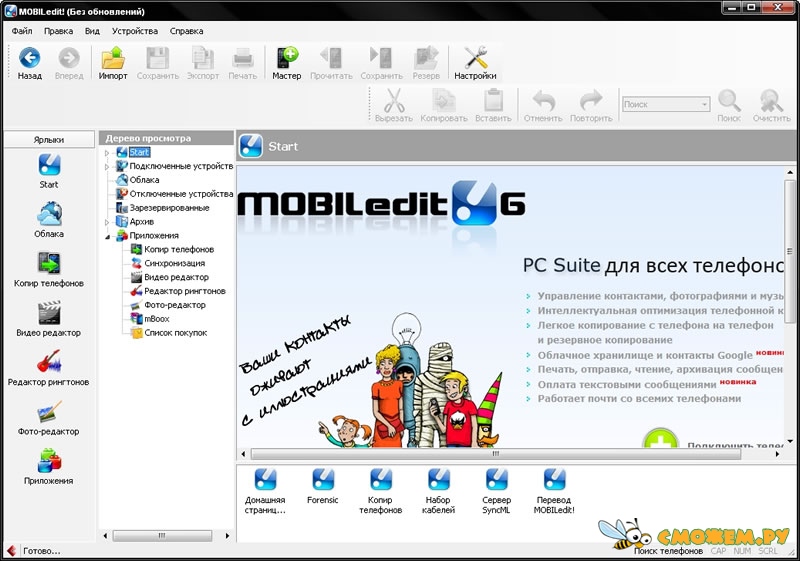Open Настройки tools icon
Screen dimensions: 800x561
(476, 57)
